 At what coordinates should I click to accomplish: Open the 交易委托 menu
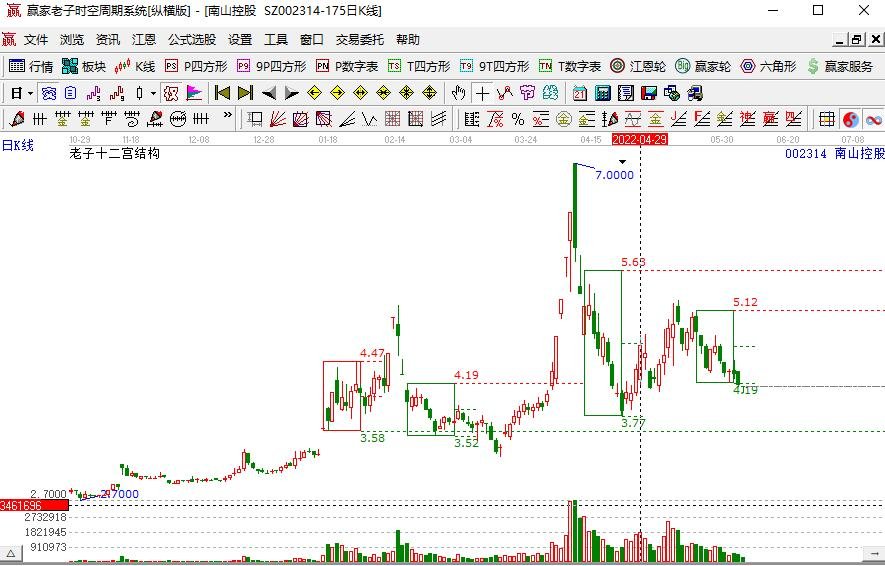pyautogui.click(x=360, y=40)
